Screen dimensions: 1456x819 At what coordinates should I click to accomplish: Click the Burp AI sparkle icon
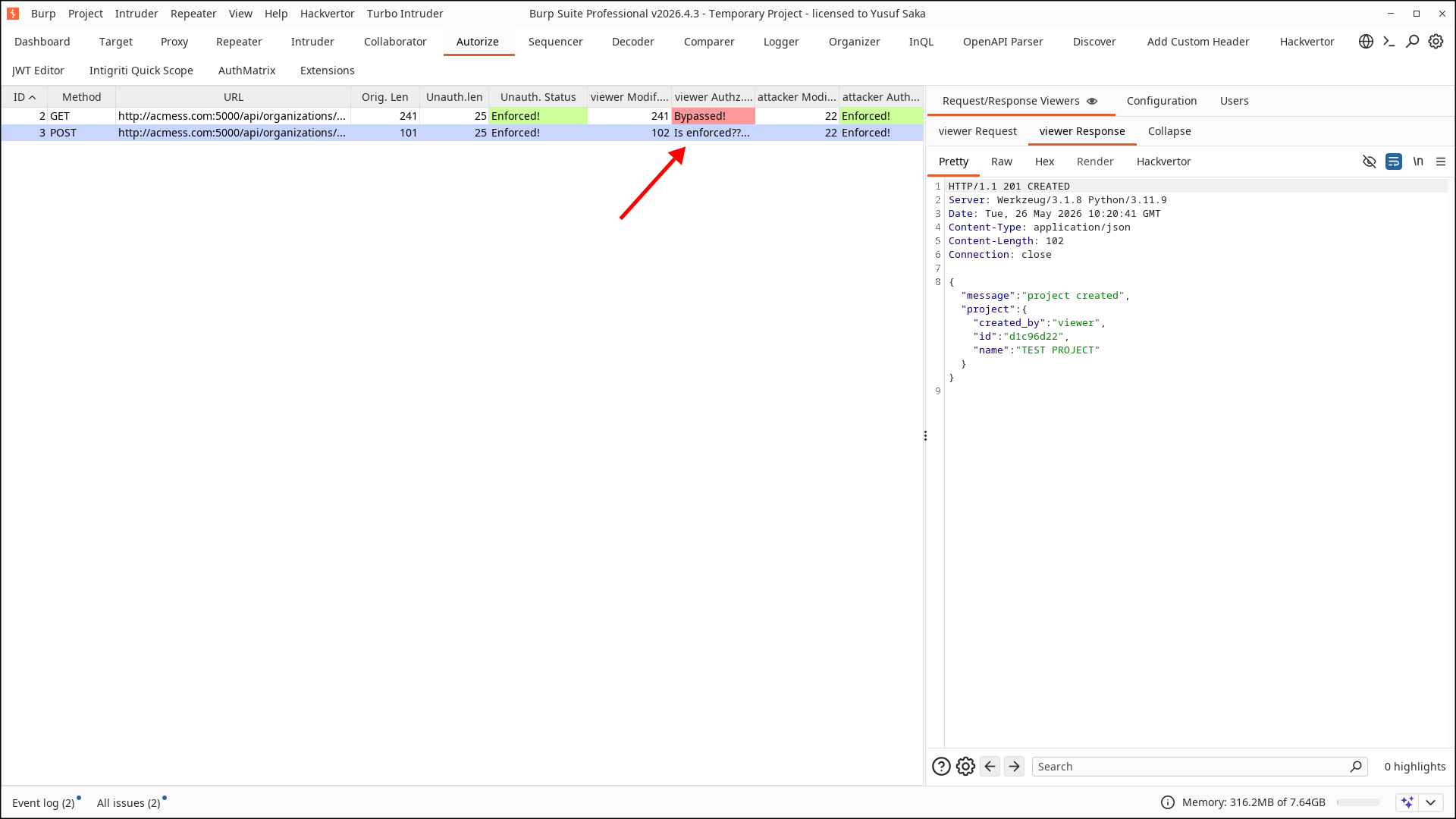1407,802
